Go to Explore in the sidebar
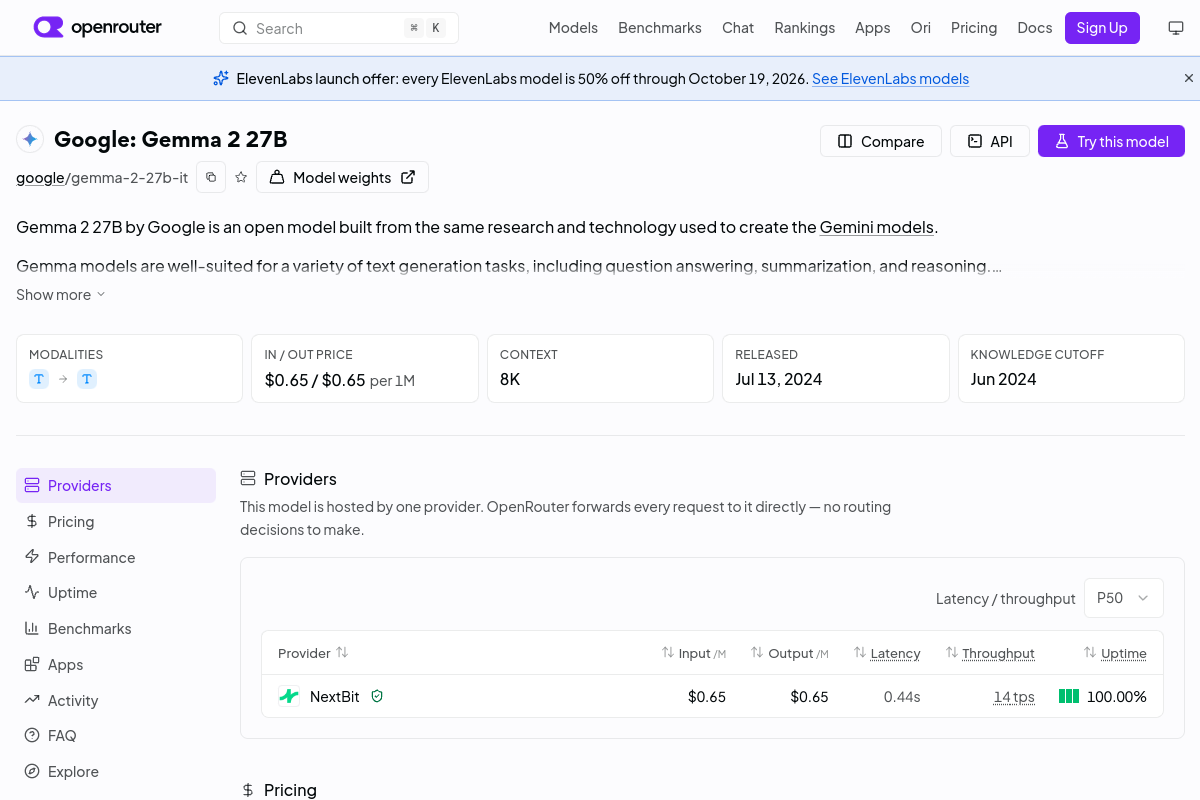The height and width of the screenshot is (800, 1200). point(116,771)
